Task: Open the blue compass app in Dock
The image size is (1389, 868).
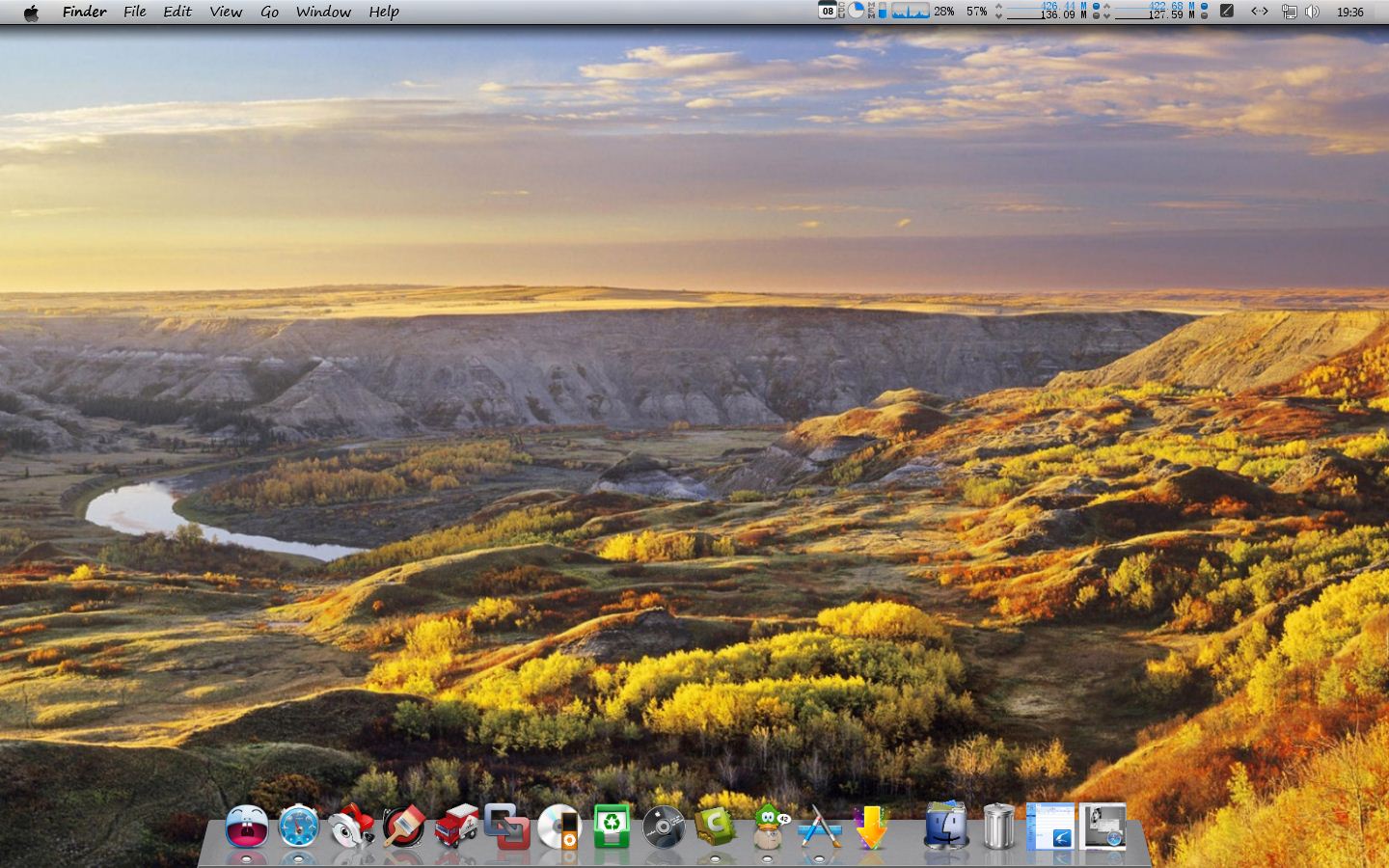Action: click(x=299, y=827)
